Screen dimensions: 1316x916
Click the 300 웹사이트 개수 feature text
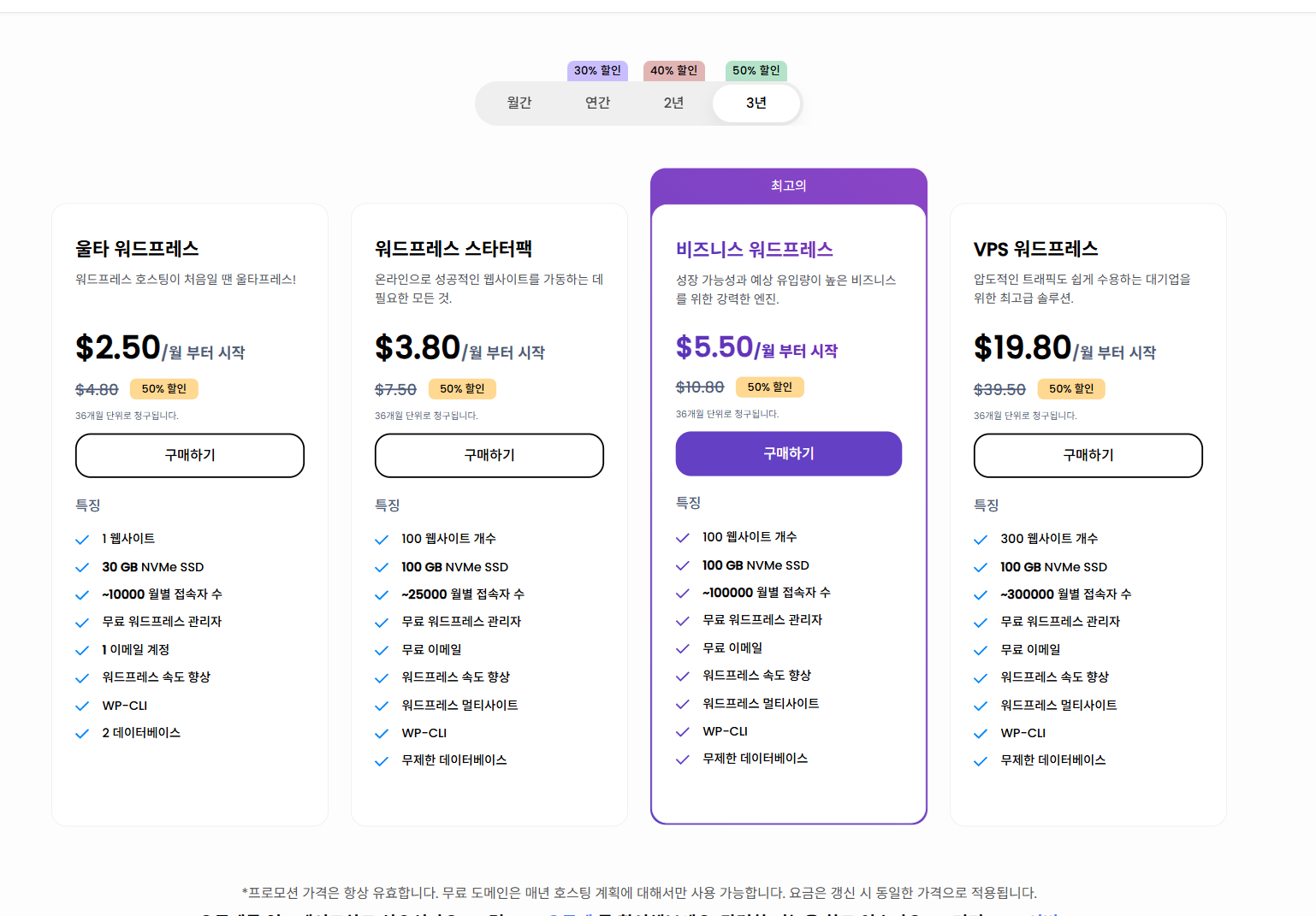(x=1049, y=539)
